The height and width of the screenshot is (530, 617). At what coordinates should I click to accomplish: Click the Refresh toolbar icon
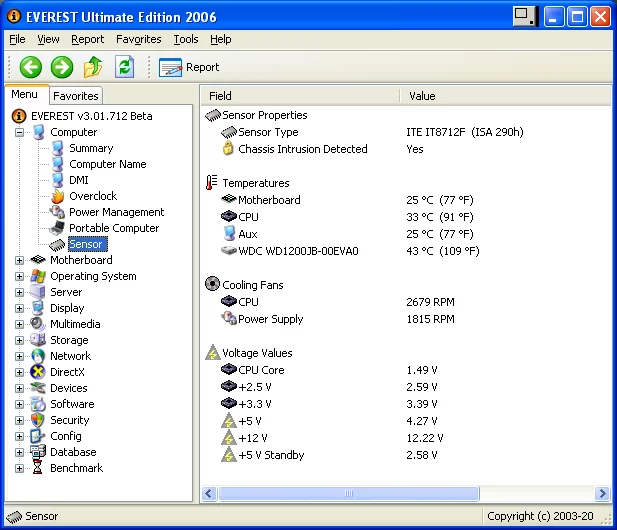click(x=124, y=67)
